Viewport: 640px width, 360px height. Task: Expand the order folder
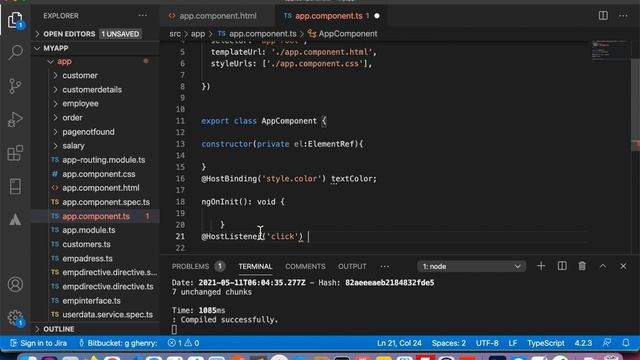[96, 118]
